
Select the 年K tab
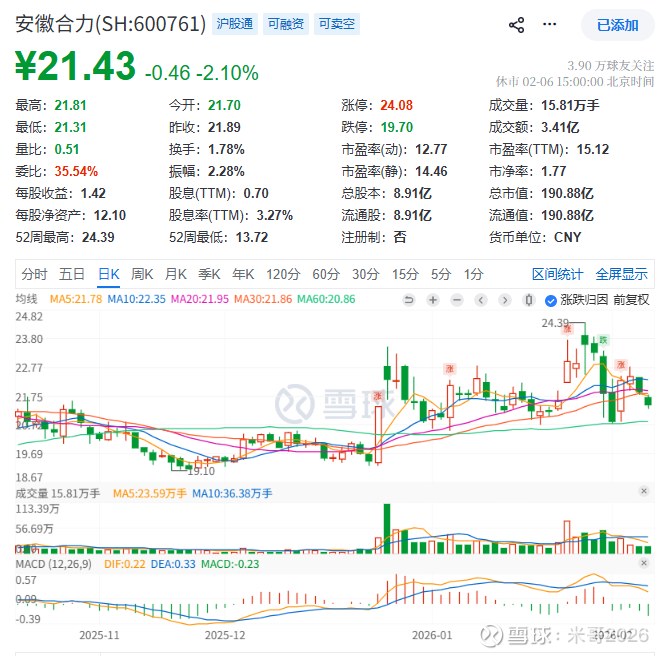[x=243, y=274]
